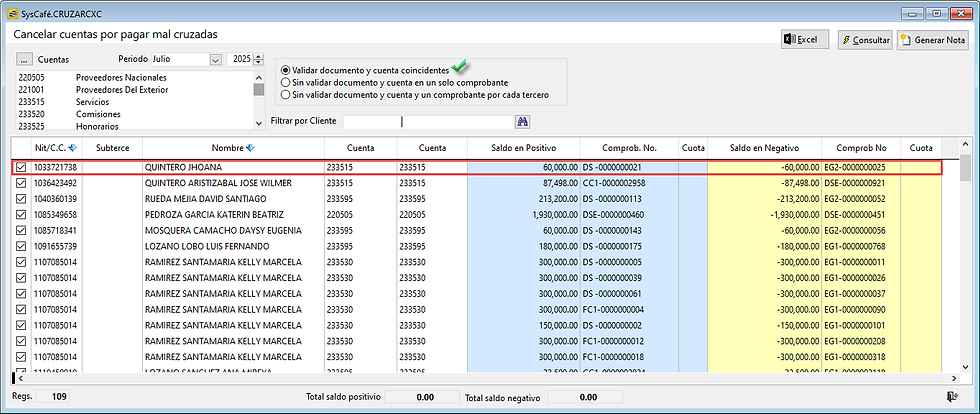Toggle checkbox for MOSQUERA CAMACHO DAYSY EUGENIA
The image size is (980, 414).
(21, 231)
